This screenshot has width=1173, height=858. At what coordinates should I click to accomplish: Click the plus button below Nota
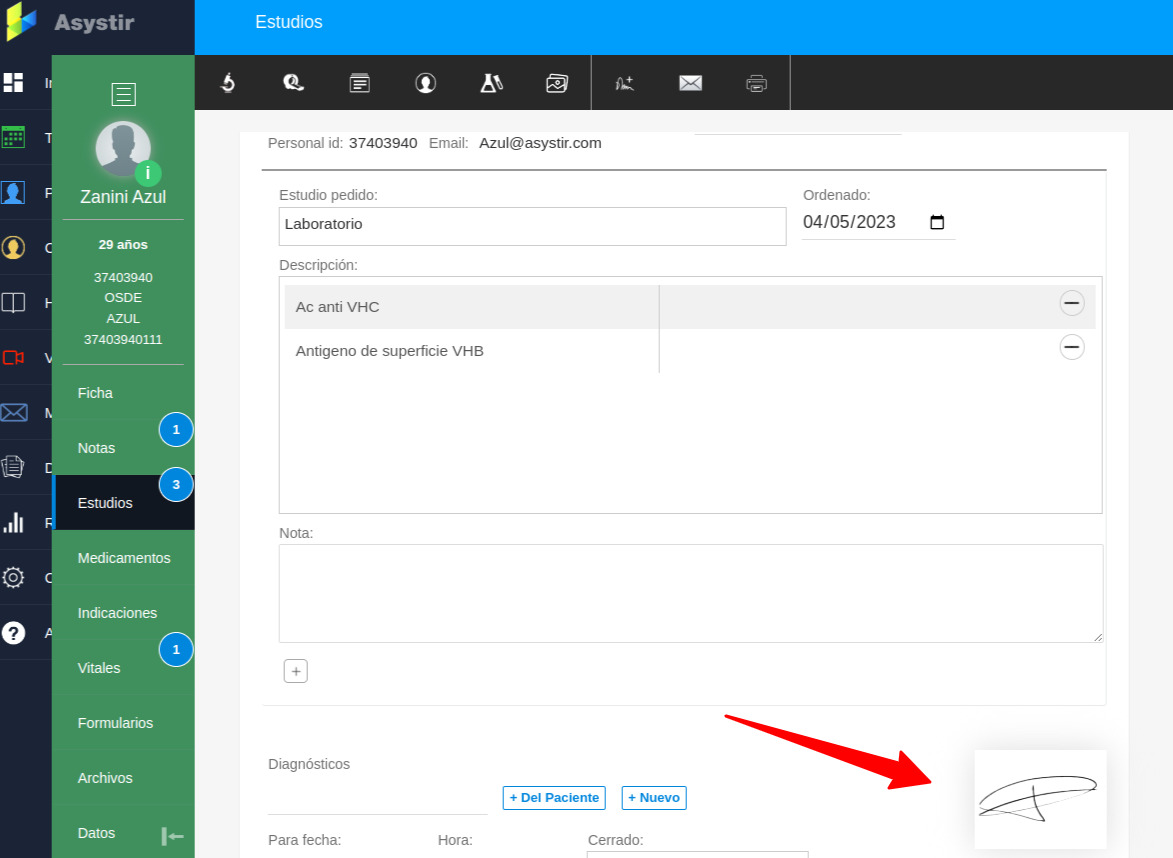pyautogui.click(x=295, y=671)
